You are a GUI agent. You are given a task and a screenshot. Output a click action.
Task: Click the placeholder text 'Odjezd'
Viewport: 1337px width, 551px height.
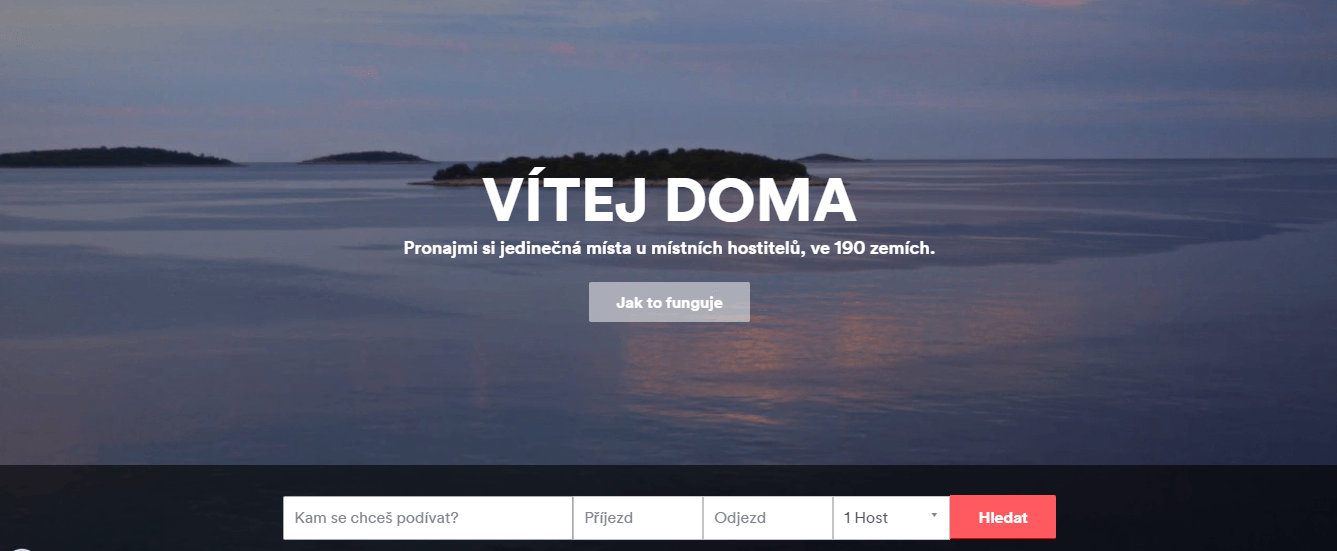740,518
